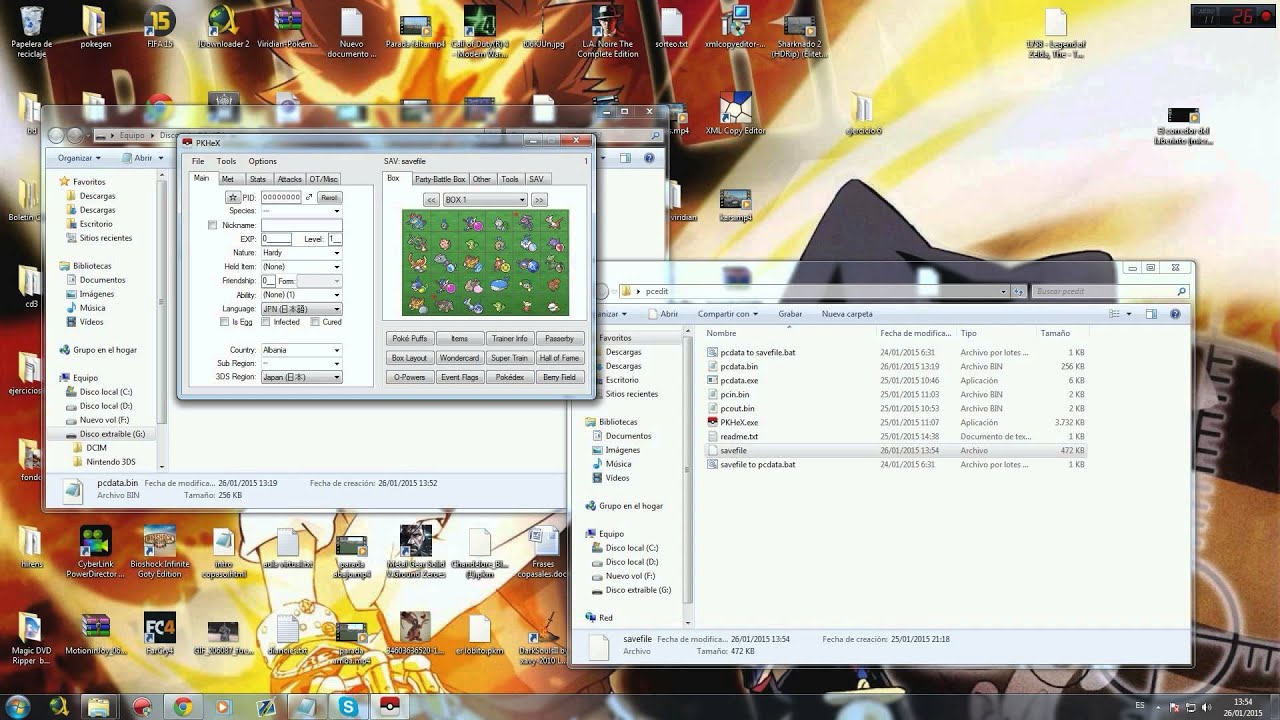Switch to the OT/Misc tab
The height and width of the screenshot is (720, 1280).
323,179
